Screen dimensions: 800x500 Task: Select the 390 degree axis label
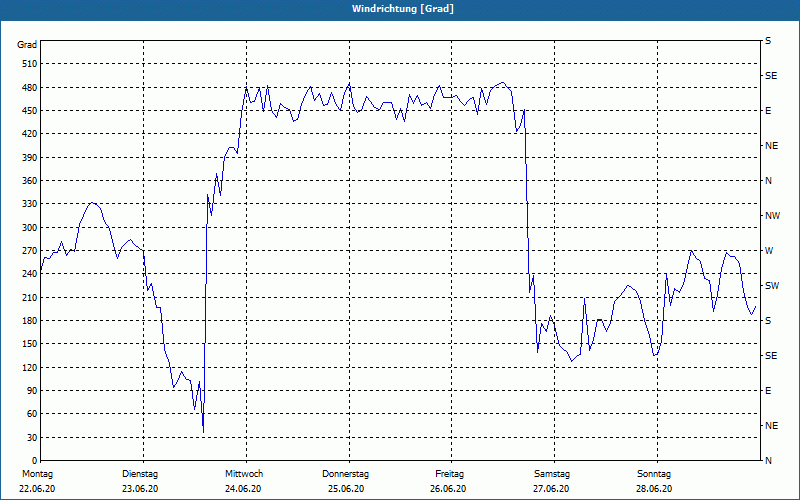[30, 157]
